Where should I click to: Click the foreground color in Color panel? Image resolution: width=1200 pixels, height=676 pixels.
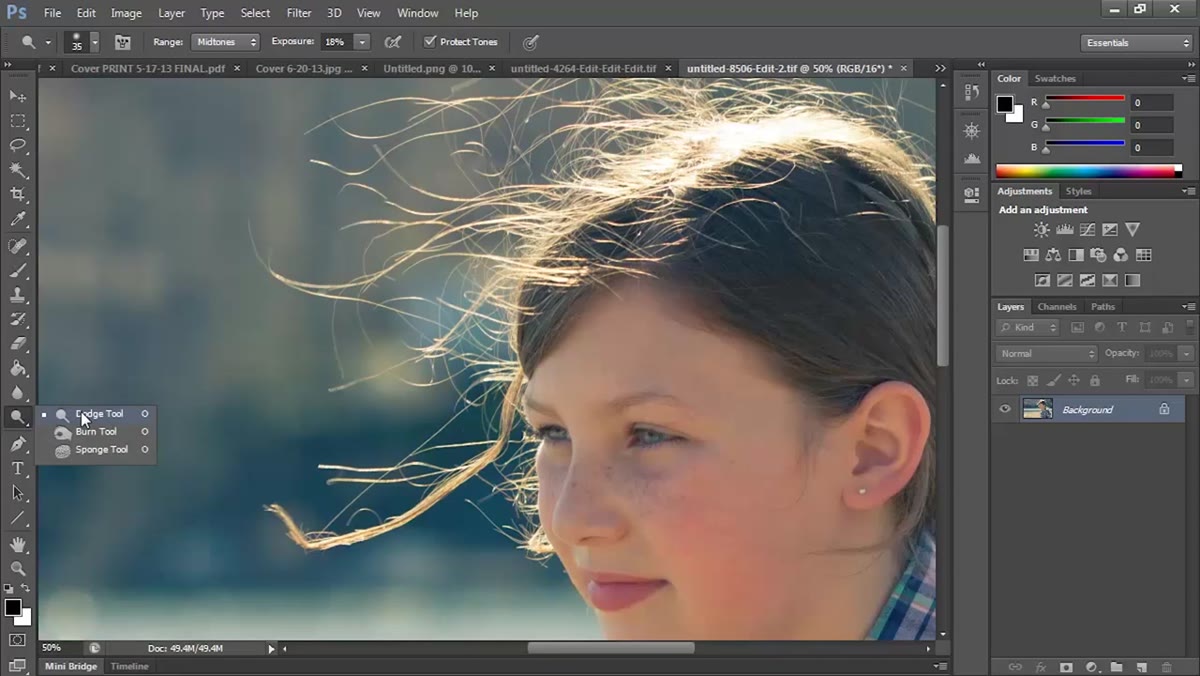click(1005, 104)
